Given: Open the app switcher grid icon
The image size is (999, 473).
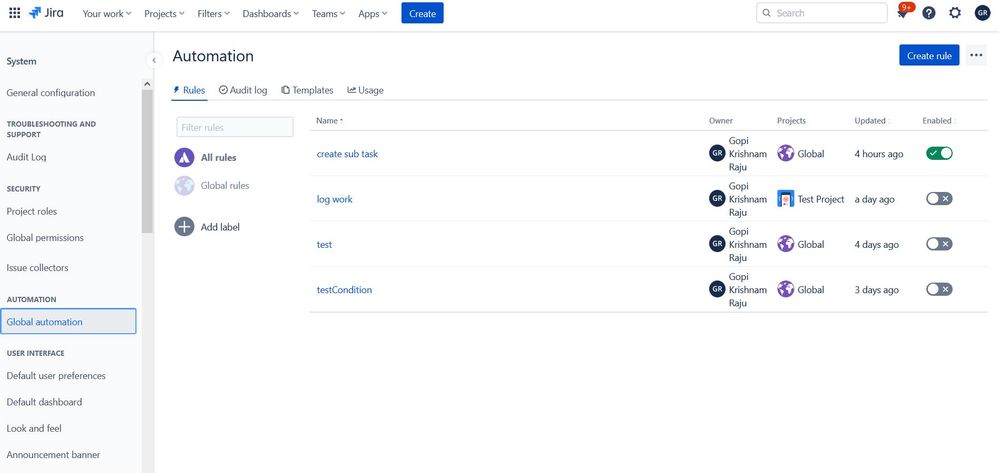Looking at the screenshot, I should tap(14, 13).
